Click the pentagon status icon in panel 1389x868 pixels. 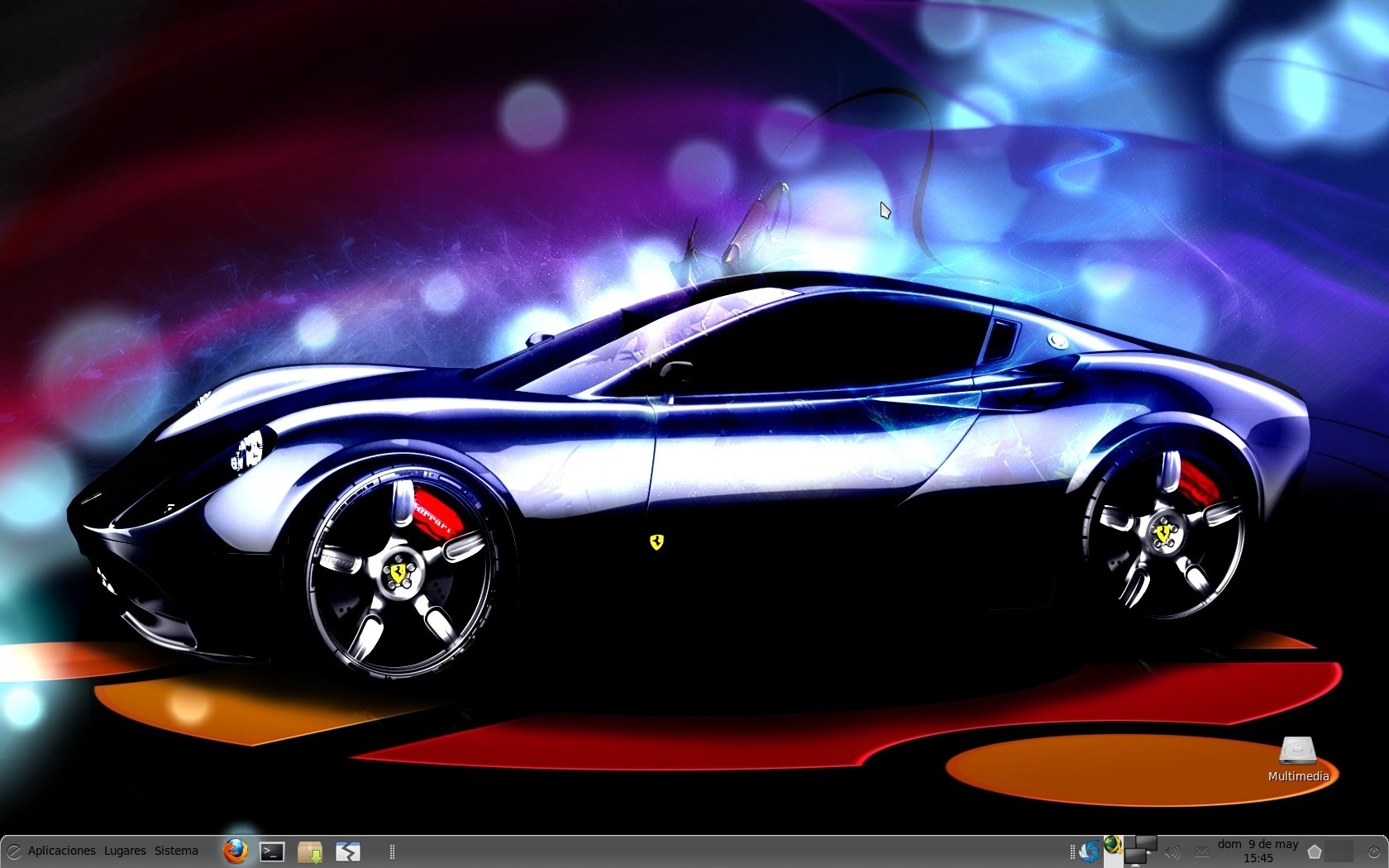pyautogui.click(x=1314, y=851)
